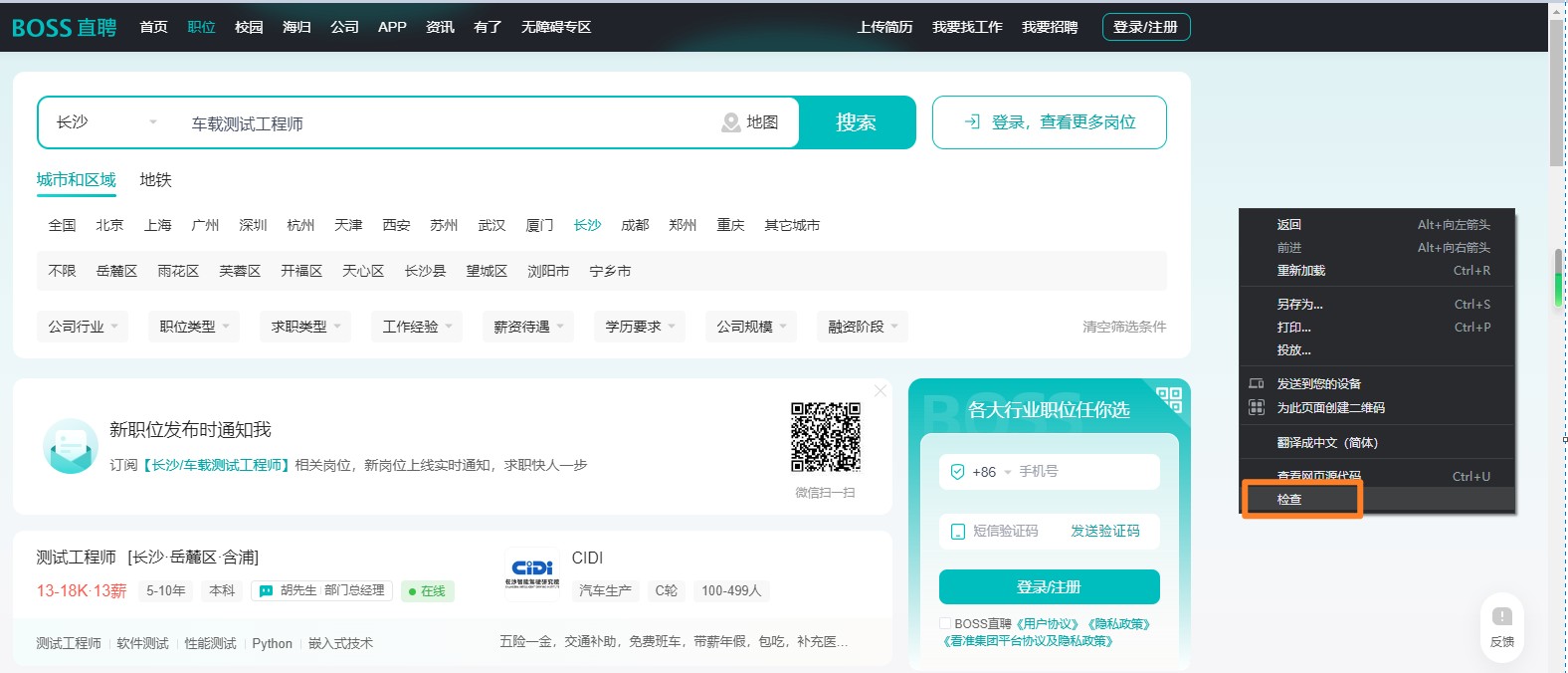The height and width of the screenshot is (673, 1568).
Task: Select 重新加载 in the context menu
Action: point(1376,271)
